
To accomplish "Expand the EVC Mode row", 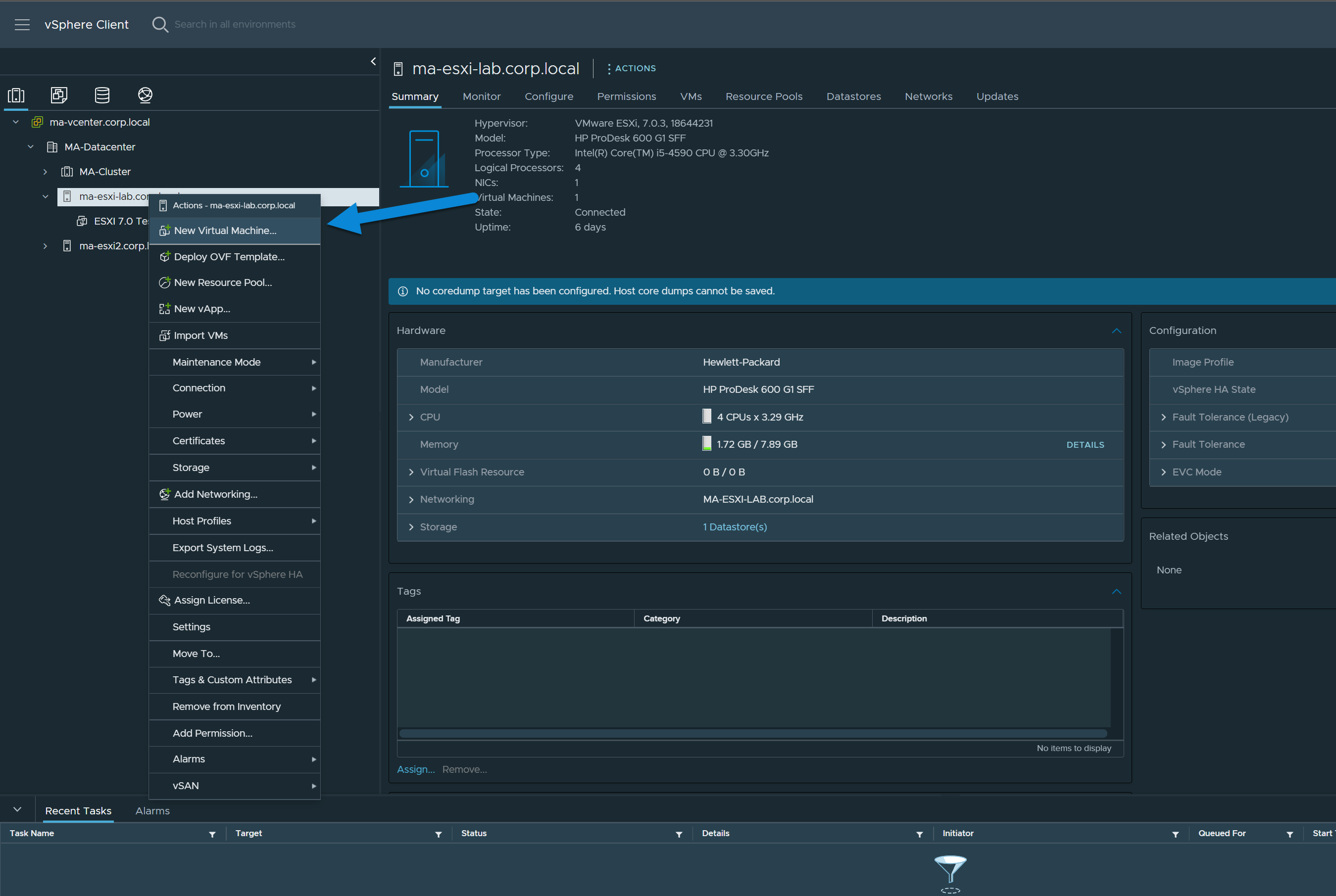I will point(1163,472).
